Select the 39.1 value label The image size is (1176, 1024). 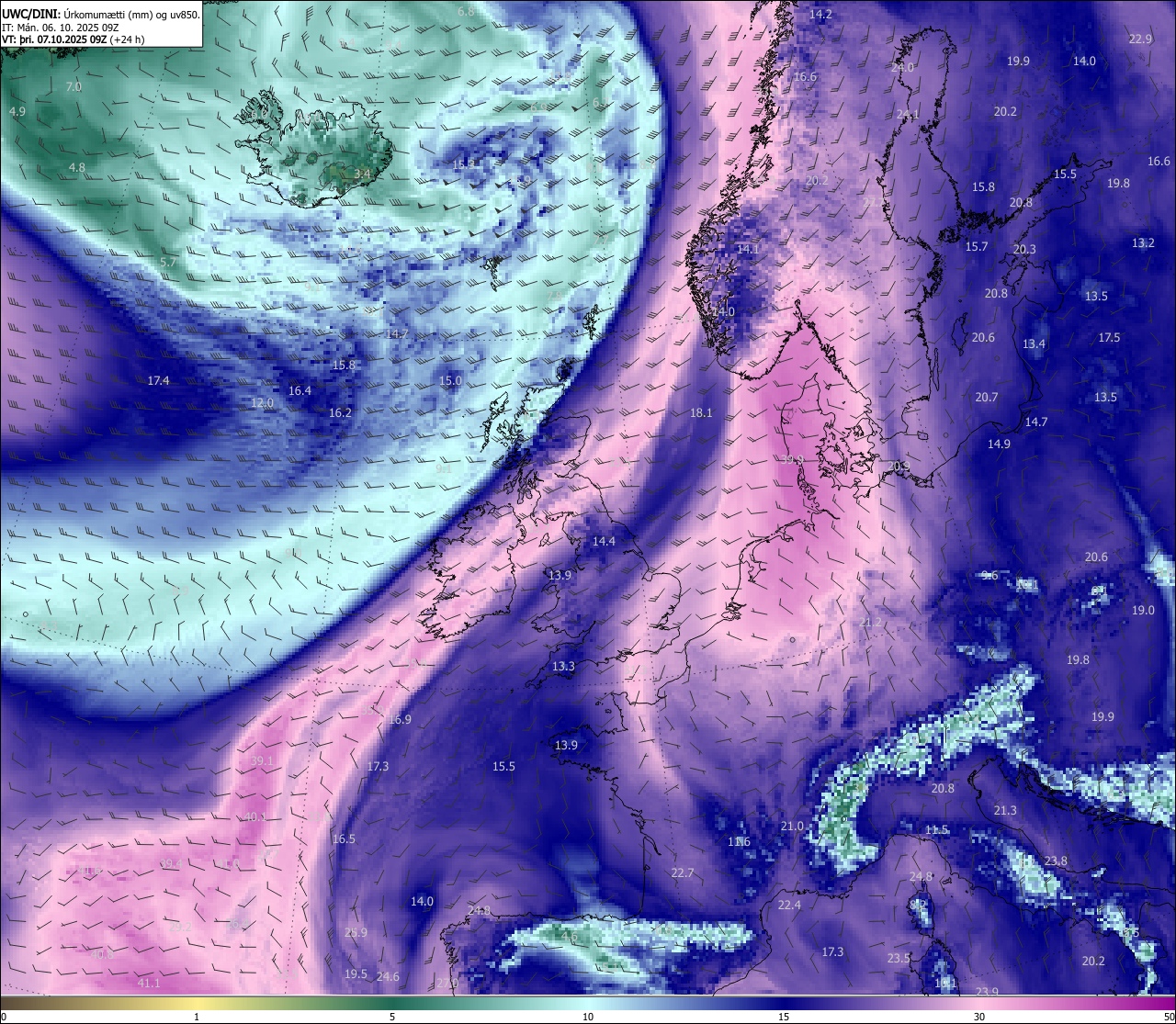tap(261, 761)
